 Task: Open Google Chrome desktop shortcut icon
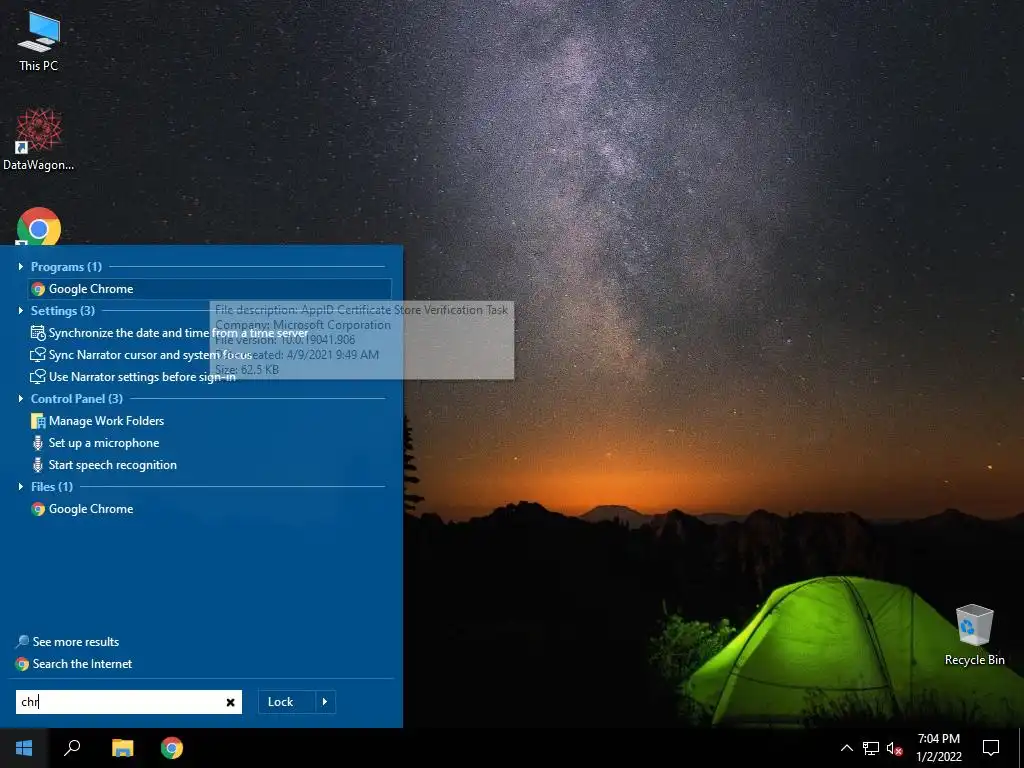coord(39,226)
